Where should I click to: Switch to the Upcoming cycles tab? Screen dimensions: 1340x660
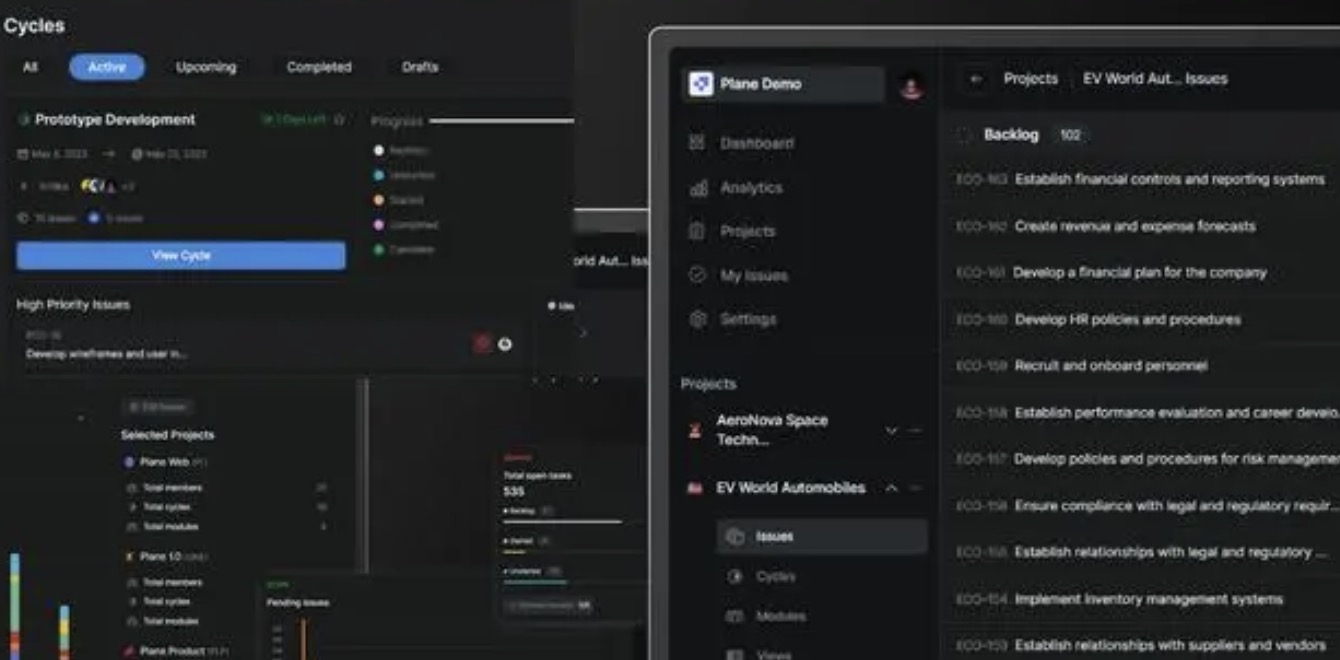click(x=206, y=67)
